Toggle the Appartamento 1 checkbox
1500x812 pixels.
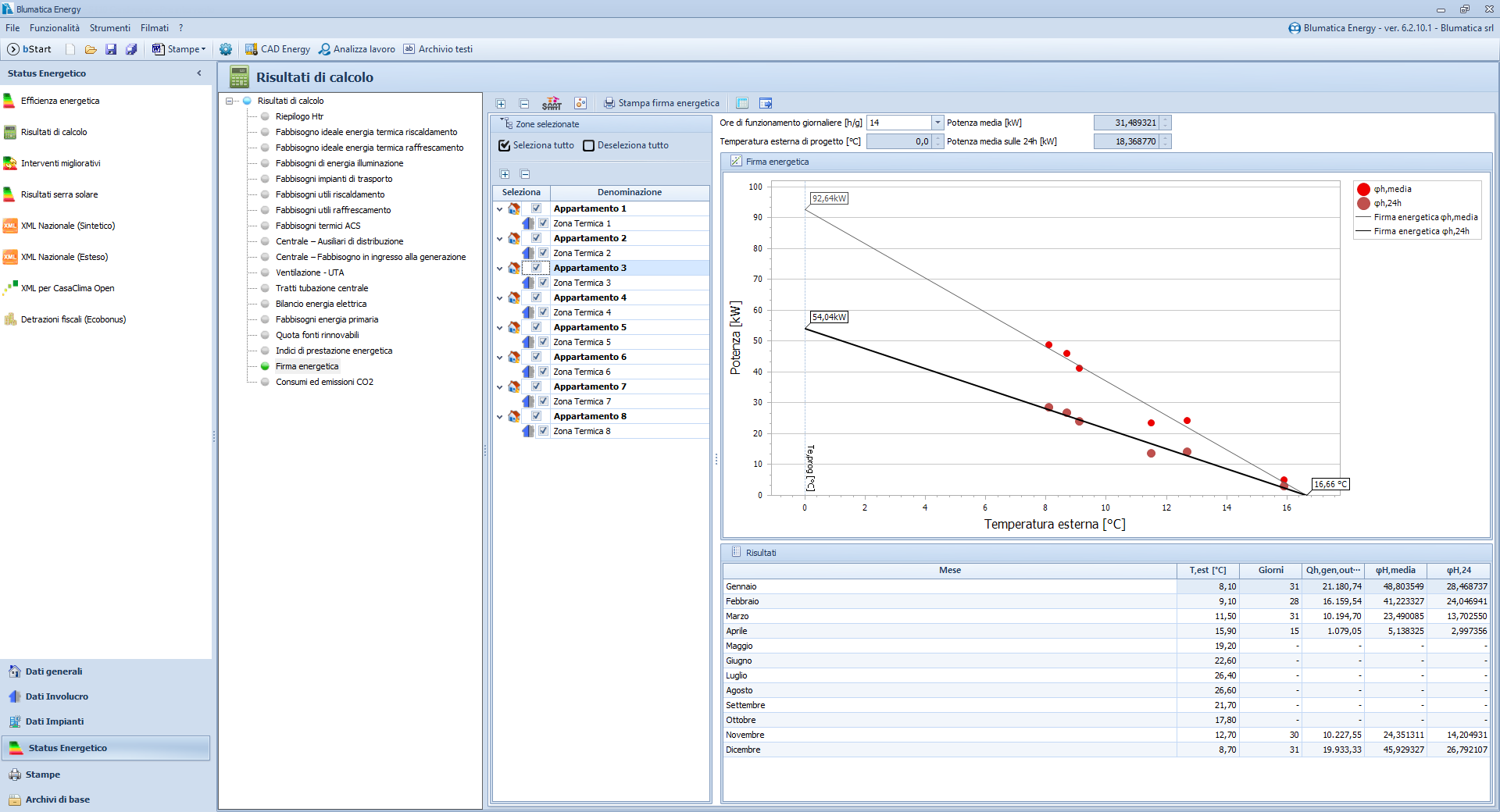tap(537, 208)
